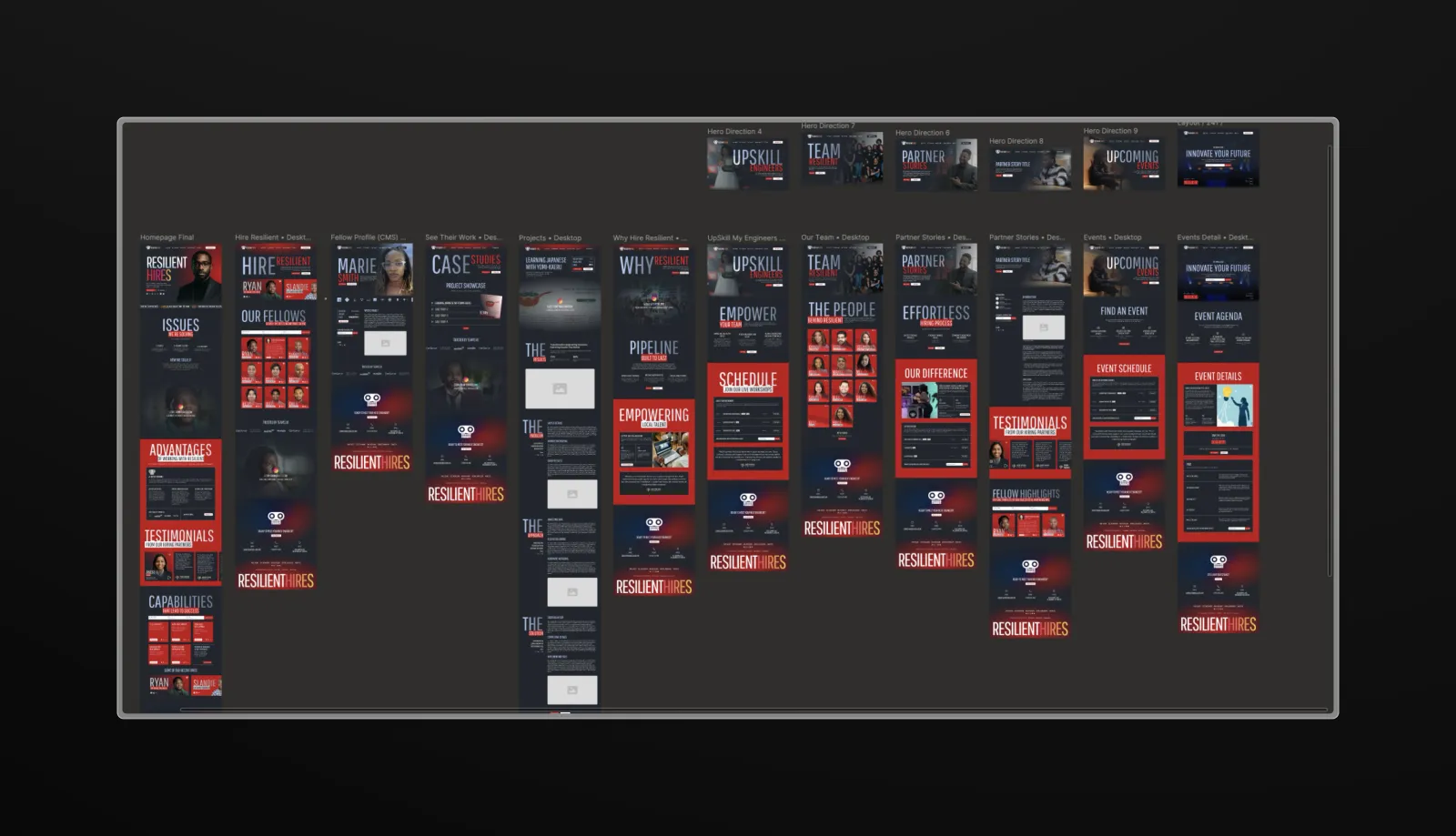
Task: Select "Partner Stories" label above the Partner Story Title page
Action: (1026, 237)
